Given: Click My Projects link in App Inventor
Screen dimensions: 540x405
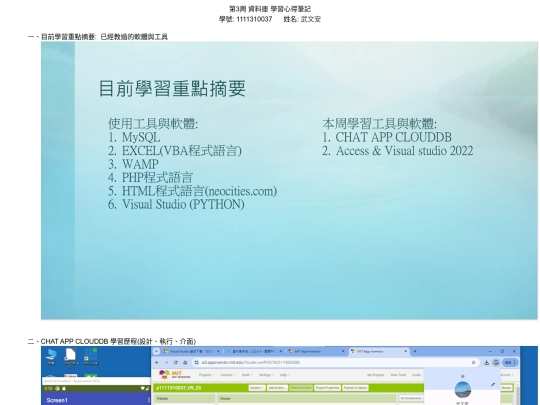Looking at the screenshot, I should [376, 375].
